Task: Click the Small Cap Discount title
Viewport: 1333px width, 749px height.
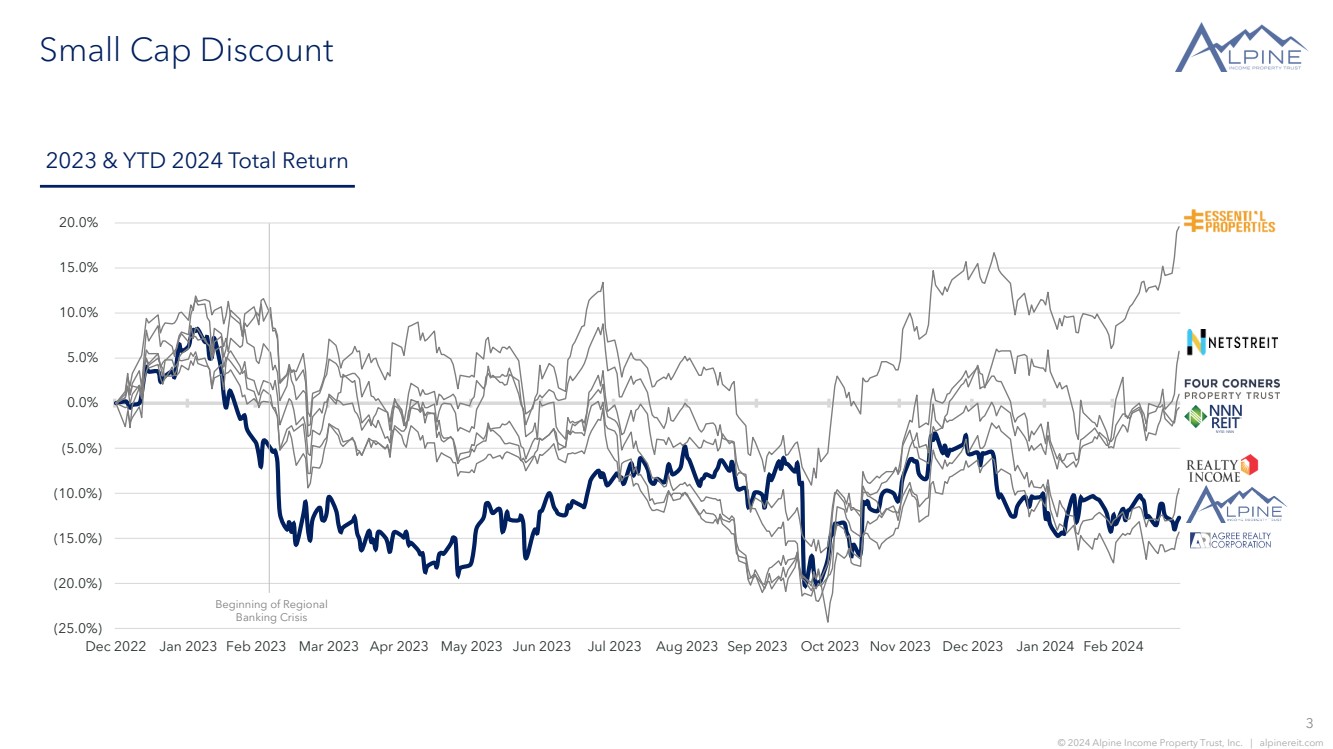Action: pyautogui.click(x=186, y=50)
